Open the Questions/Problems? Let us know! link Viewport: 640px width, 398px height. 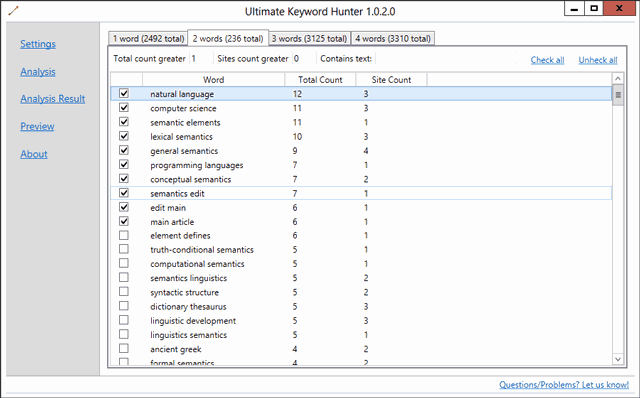(x=564, y=385)
